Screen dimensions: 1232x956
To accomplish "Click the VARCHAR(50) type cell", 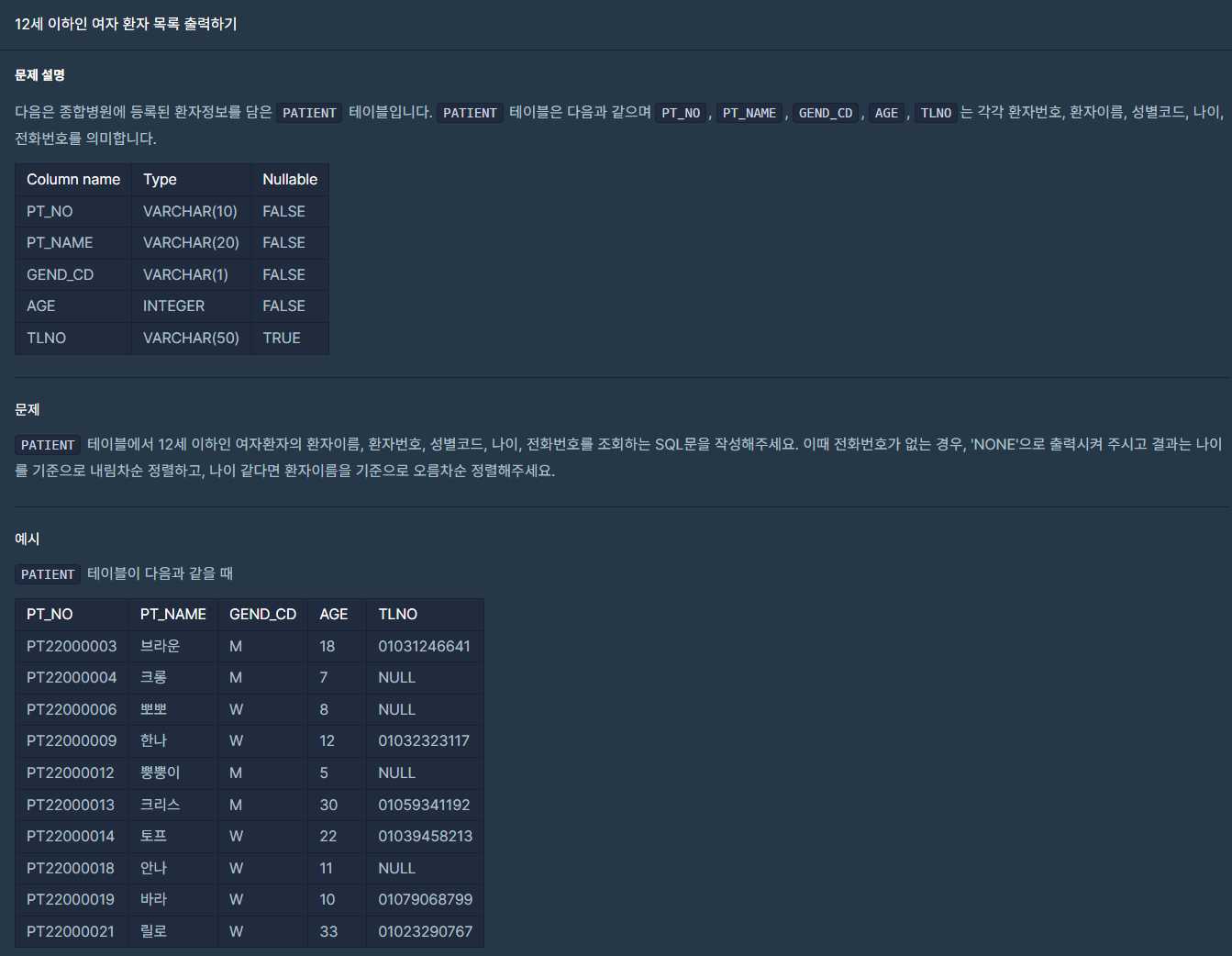I will tap(191, 339).
